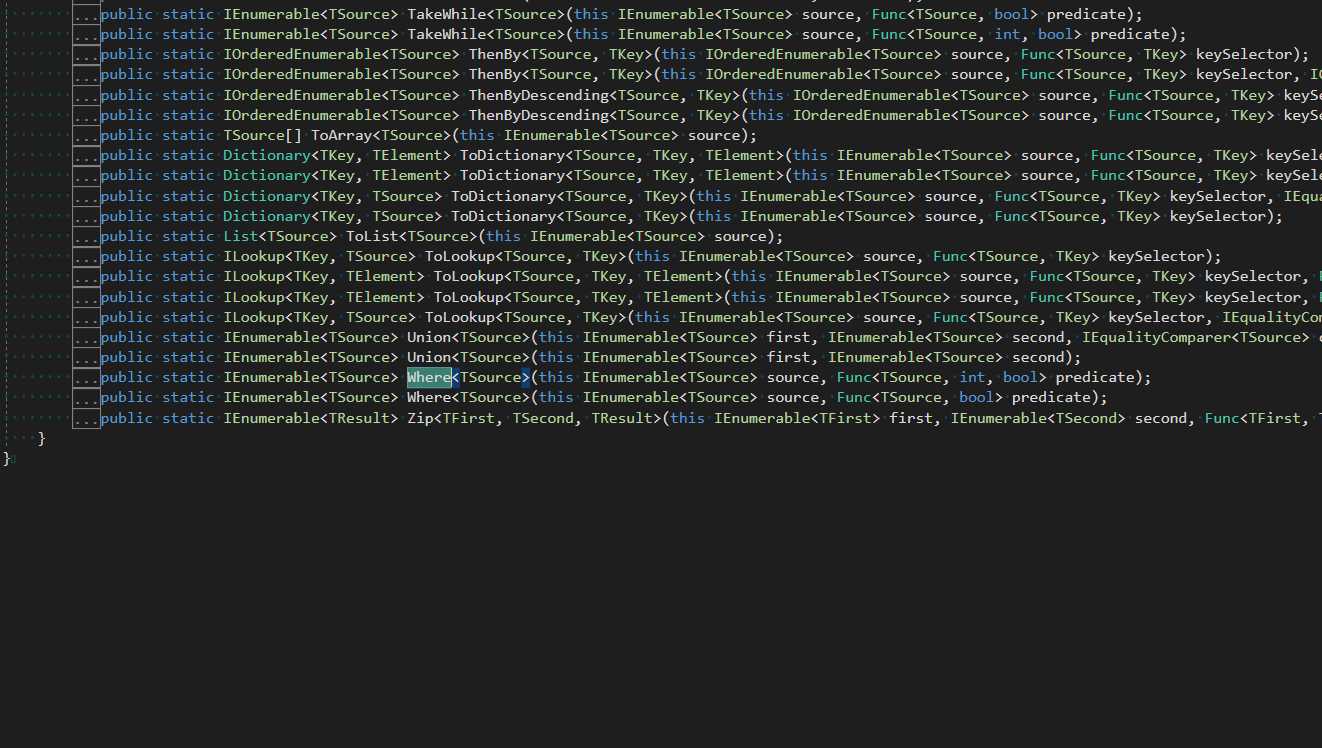Click Union method name on line ending 'second);'
Image resolution: width=1322 pixels, height=748 pixels.
point(429,357)
